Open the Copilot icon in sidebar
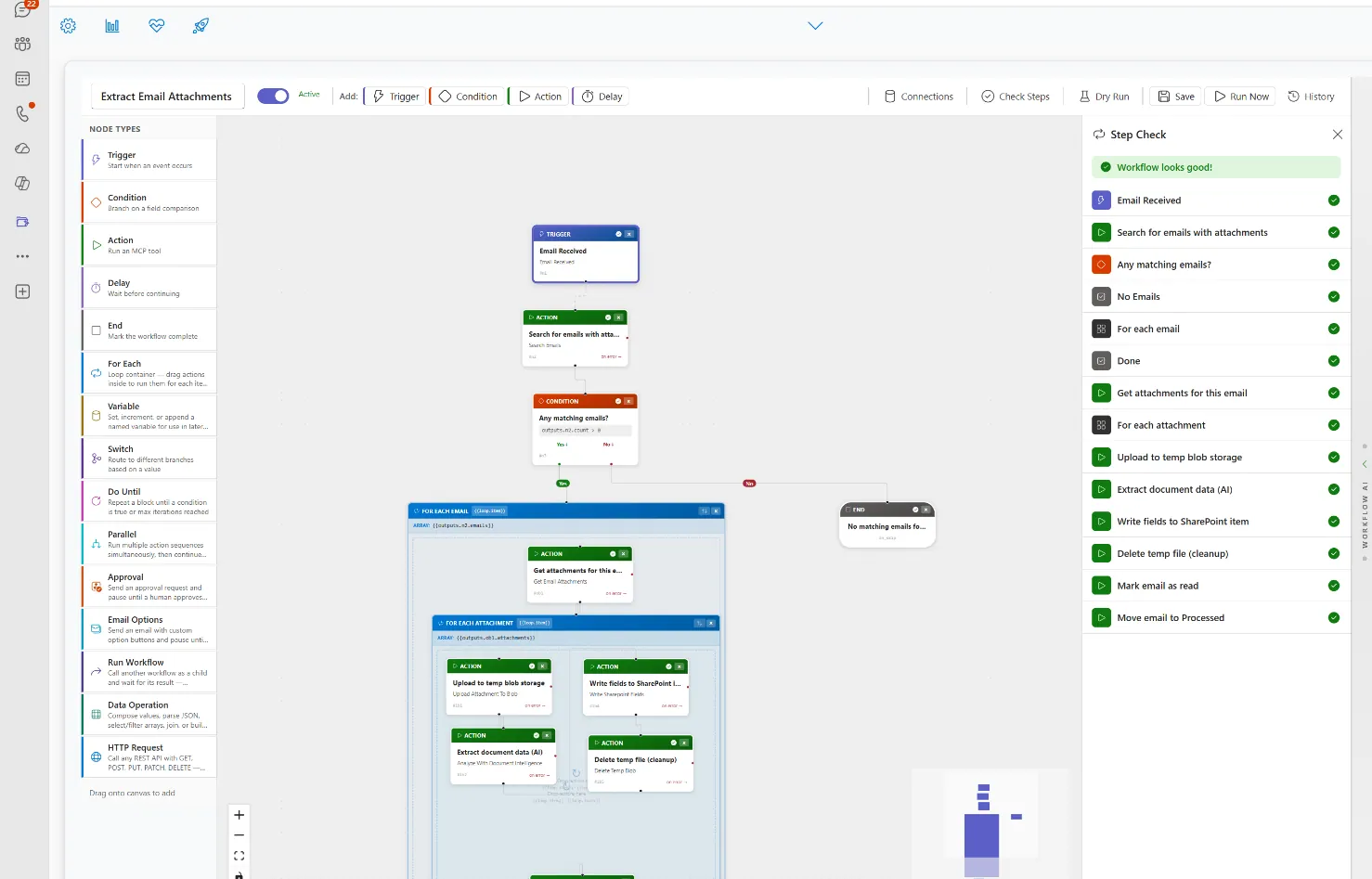This screenshot has height=879, width=1372. tap(23, 184)
